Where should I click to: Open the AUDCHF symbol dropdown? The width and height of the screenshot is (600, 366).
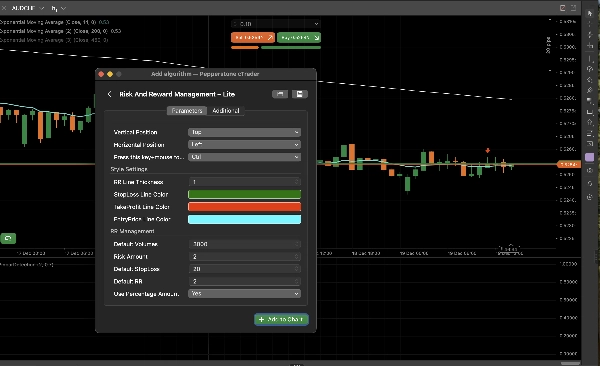28,8
